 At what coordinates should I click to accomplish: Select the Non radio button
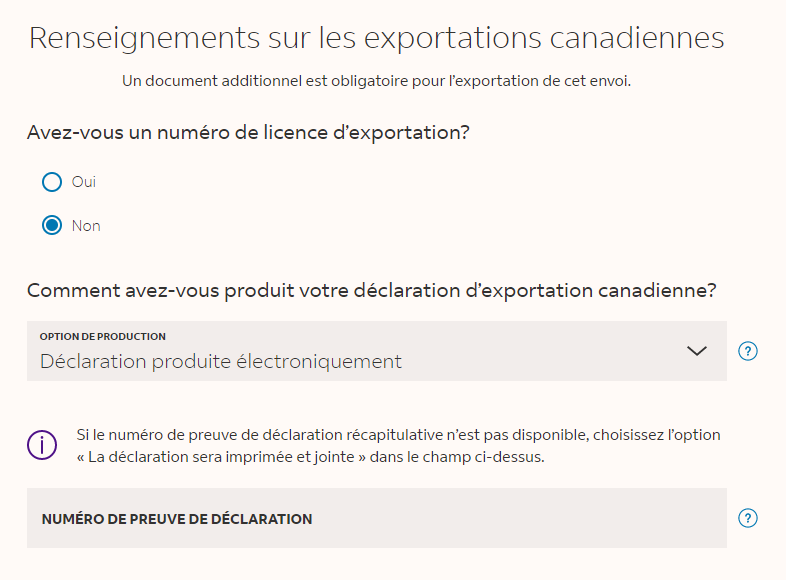point(52,225)
